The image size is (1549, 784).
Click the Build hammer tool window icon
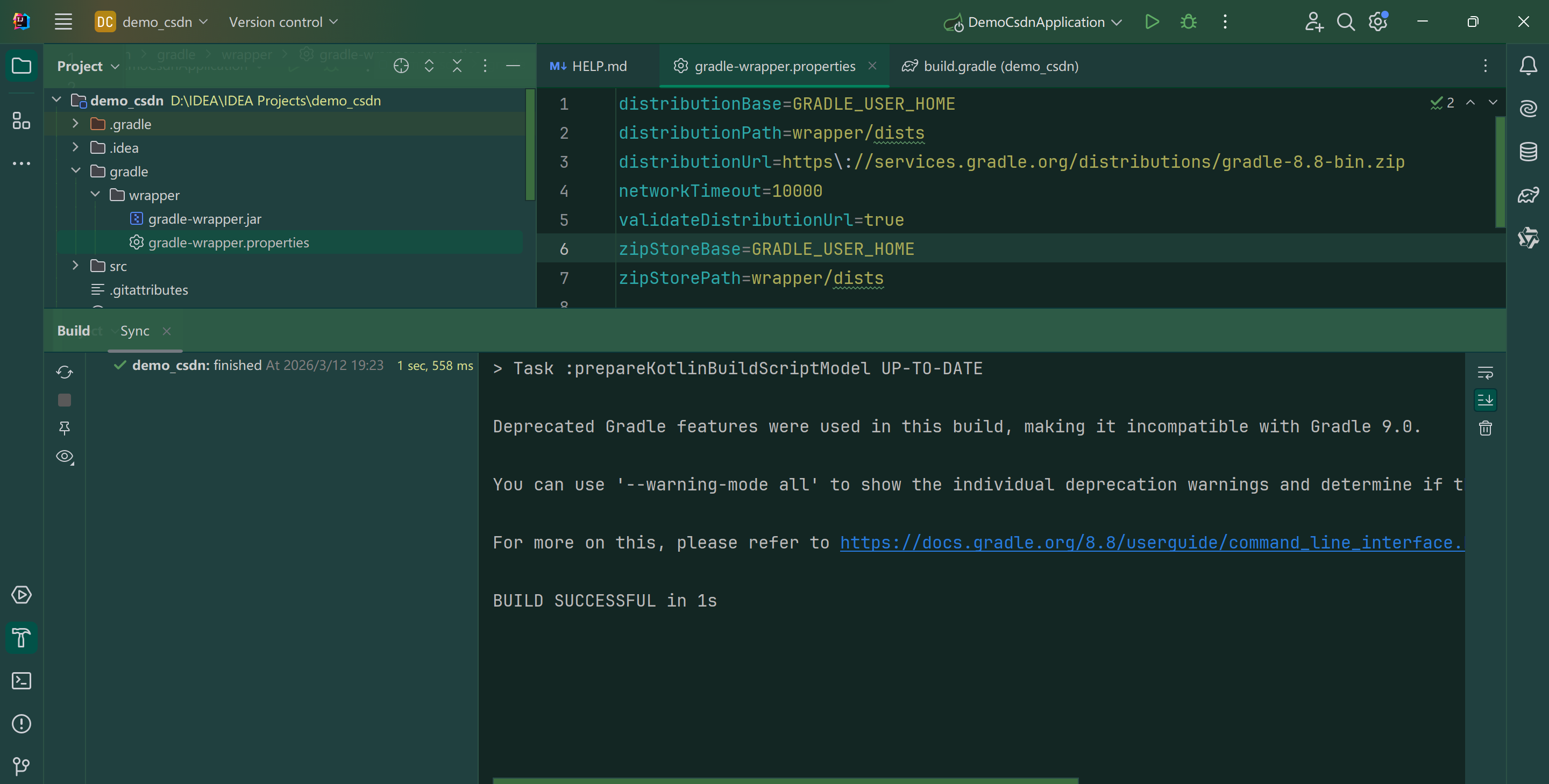click(21, 637)
